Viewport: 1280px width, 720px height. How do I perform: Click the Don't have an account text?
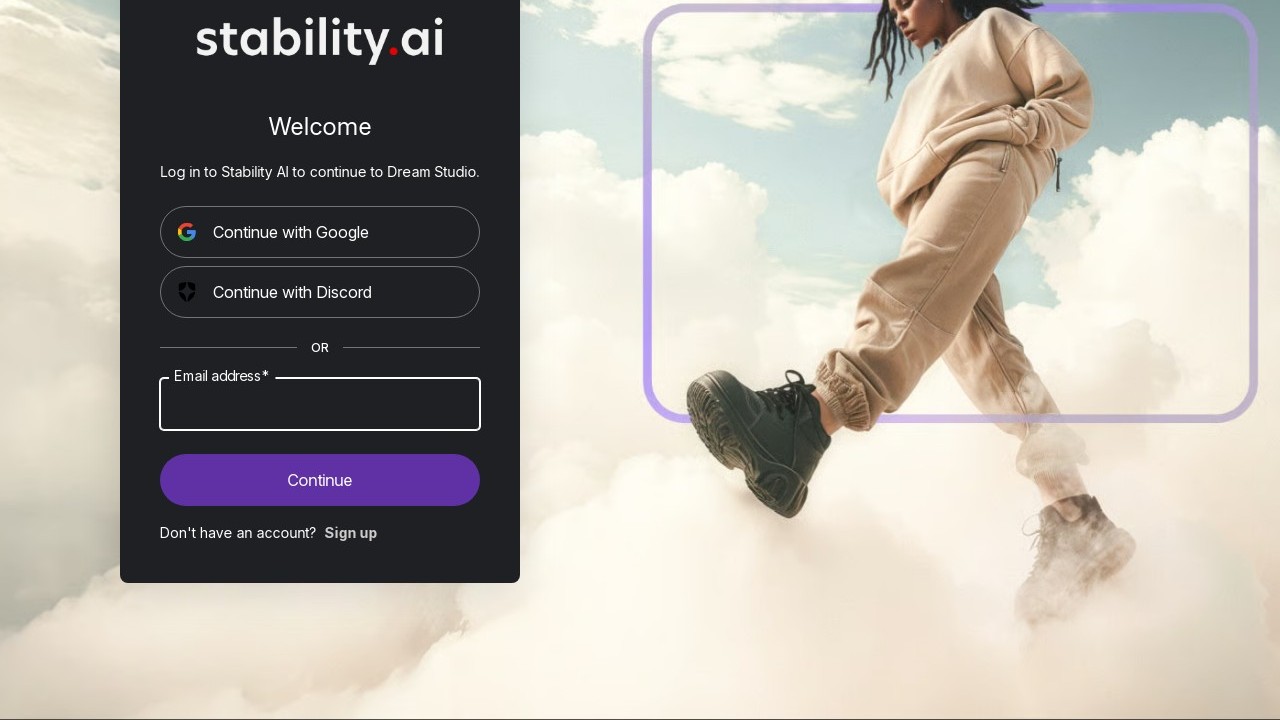click(238, 533)
